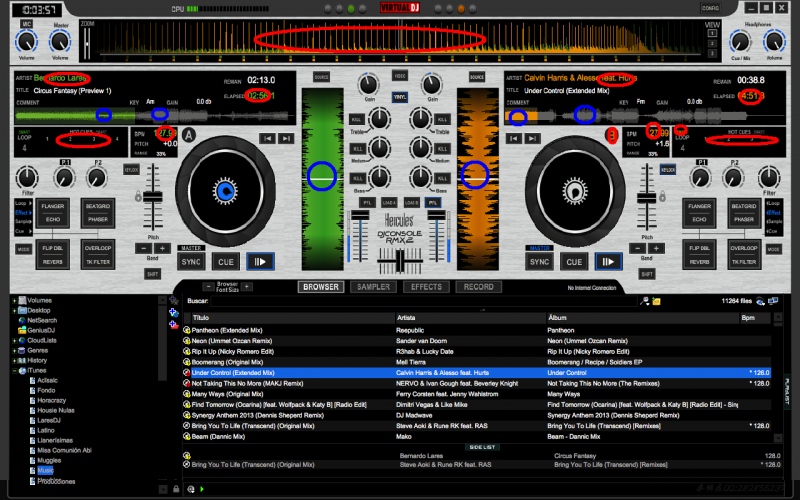Viewport: 800px width, 500px height.
Task: Click OVERLOOP/TK FILTER pad on deck B
Action: point(744,255)
